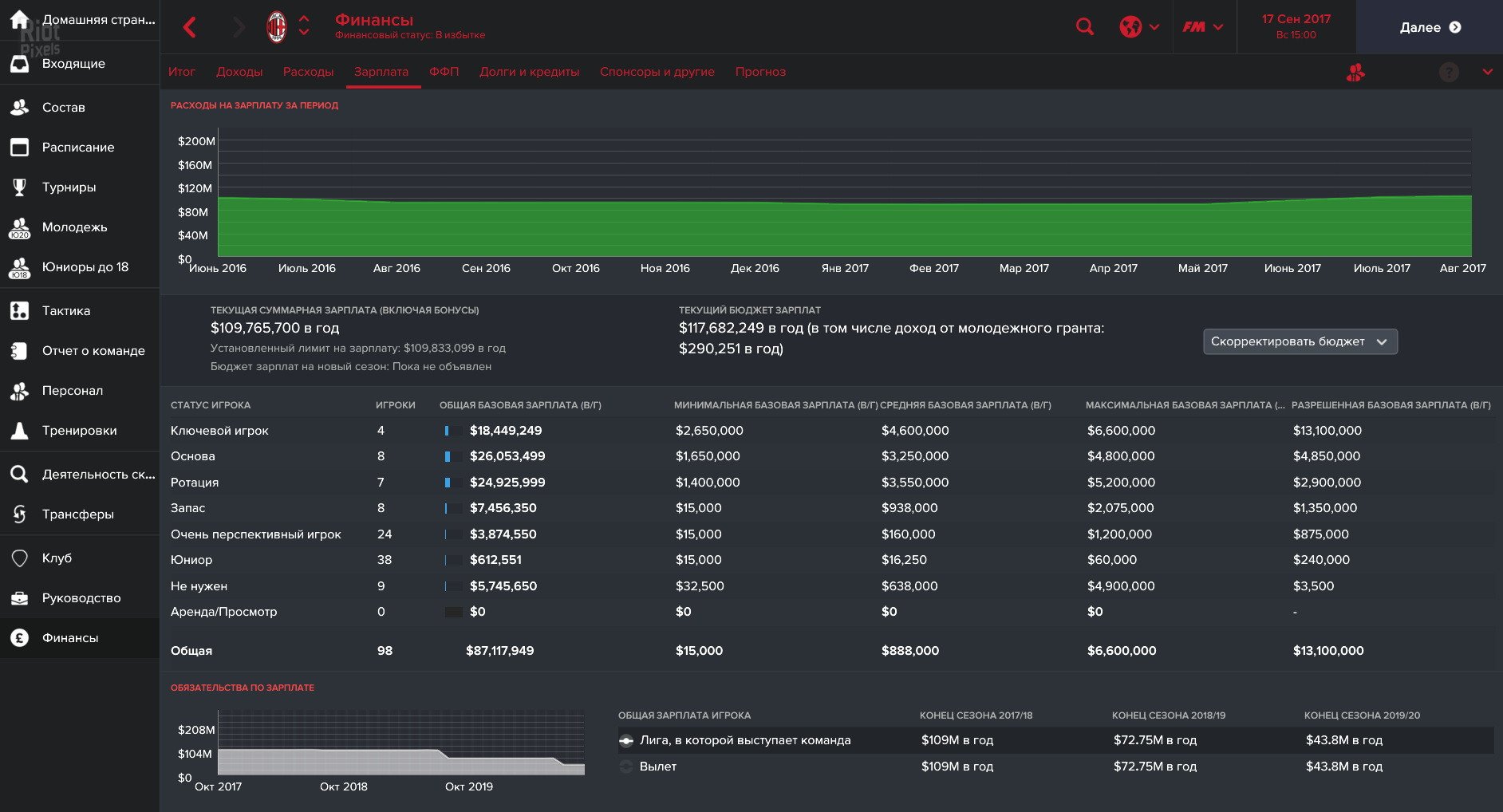The width and height of the screenshot is (1503, 812).
Task: Open the Турниры trophy icon
Action: click(x=20, y=187)
